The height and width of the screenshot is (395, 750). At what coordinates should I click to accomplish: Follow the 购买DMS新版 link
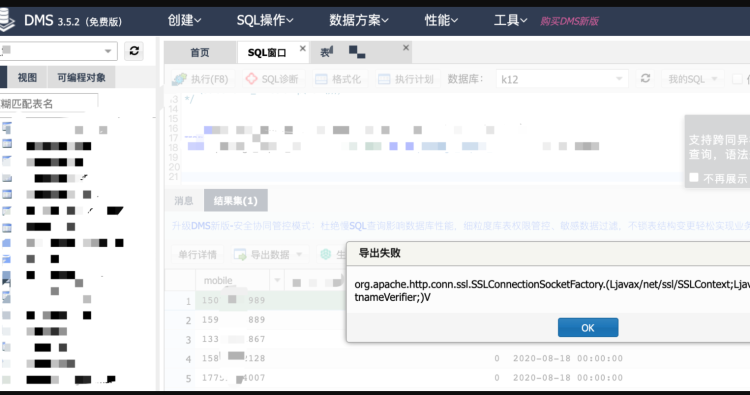(x=569, y=21)
